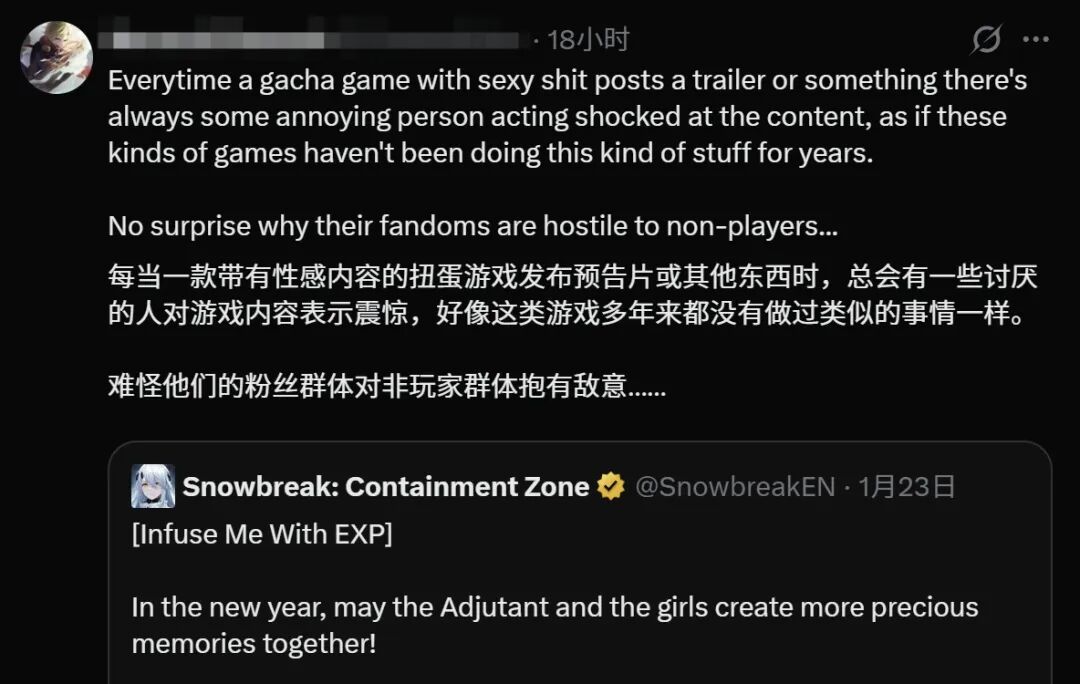Screen dimensions: 1080x684
Task: Open the 18小时 timestamp link
Action: tap(588, 40)
